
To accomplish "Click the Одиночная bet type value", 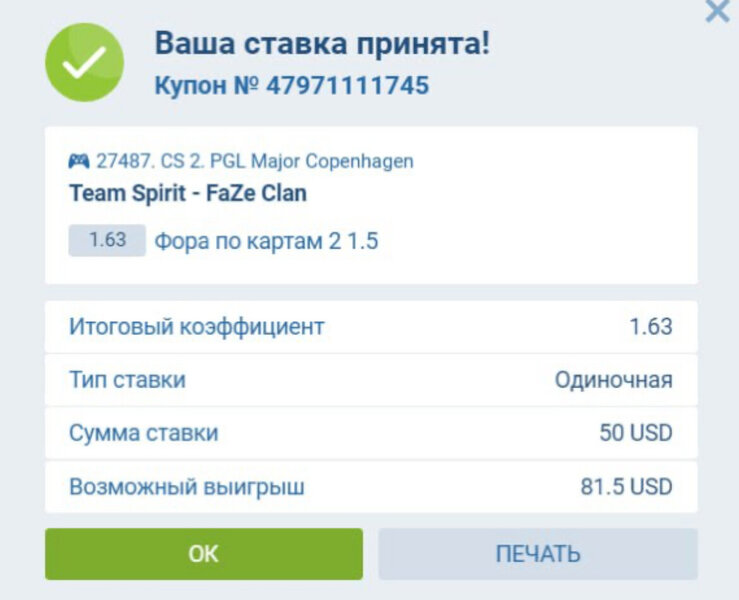I will pyautogui.click(x=613, y=380).
